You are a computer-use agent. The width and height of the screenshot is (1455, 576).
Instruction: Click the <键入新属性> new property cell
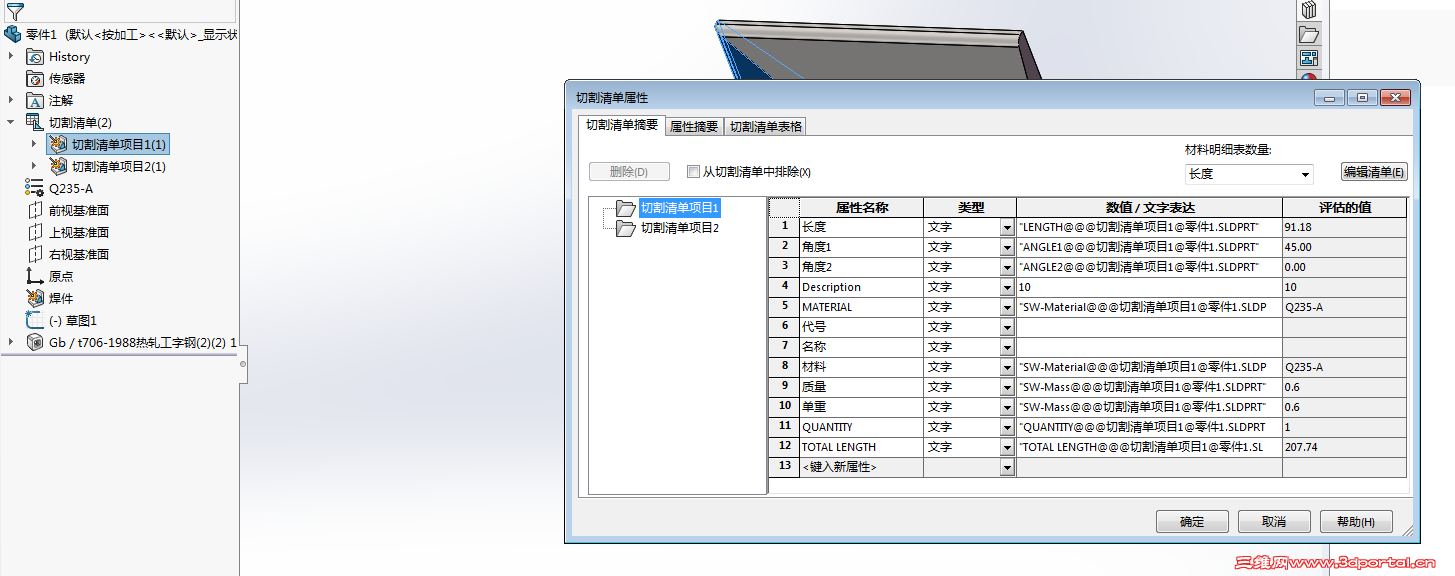point(861,467)
